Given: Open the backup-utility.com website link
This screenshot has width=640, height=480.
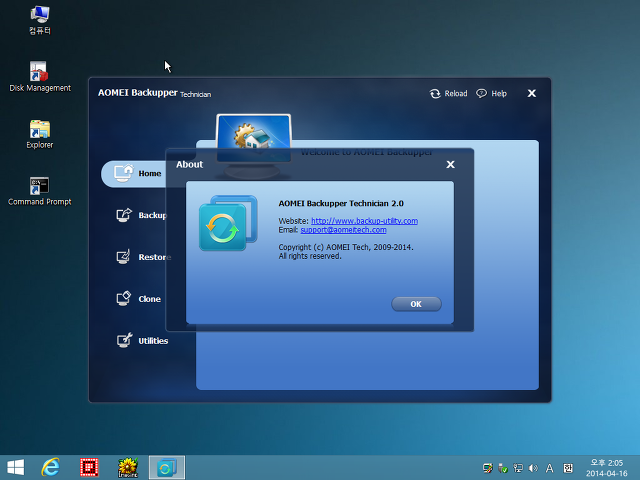Looking at the screenshot, I should coord(364,221).
